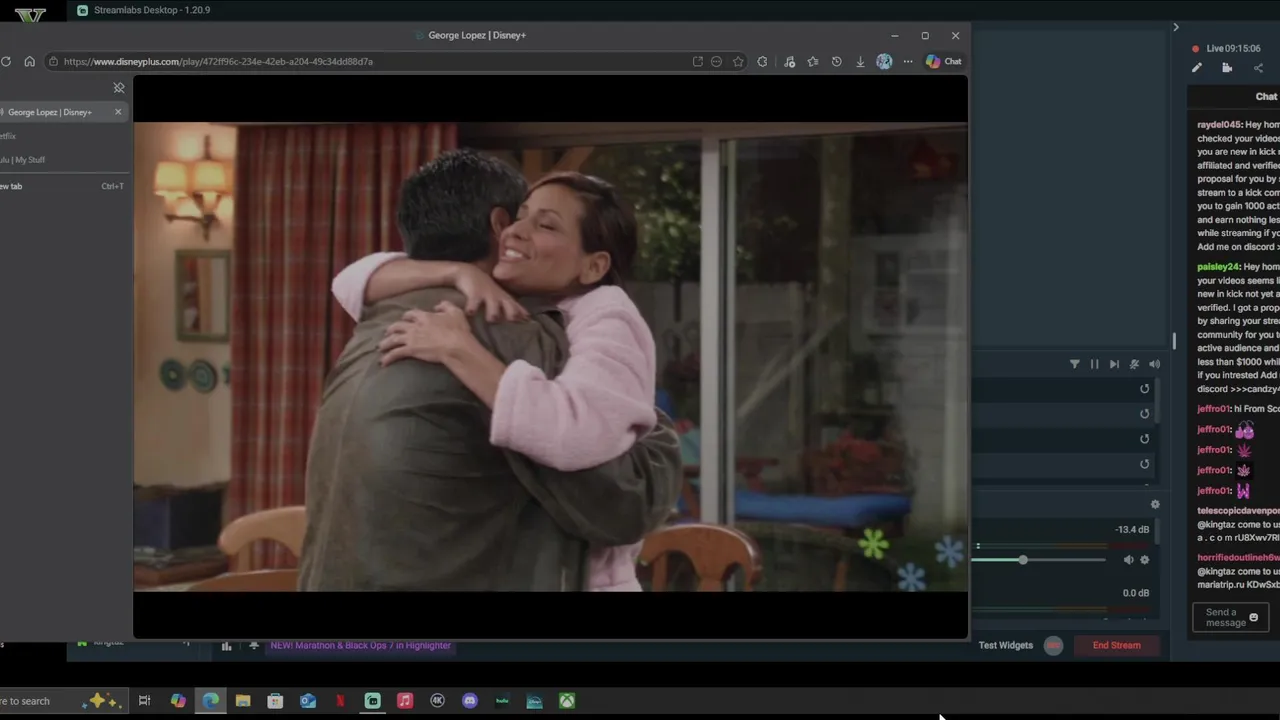Viewport: 1280px width, 720px height.
Task: Open Edge Downloads icon
Action: [860, 61]
